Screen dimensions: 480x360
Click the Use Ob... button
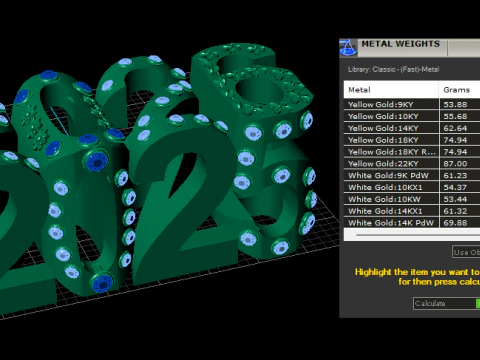(x=466, y=252)
